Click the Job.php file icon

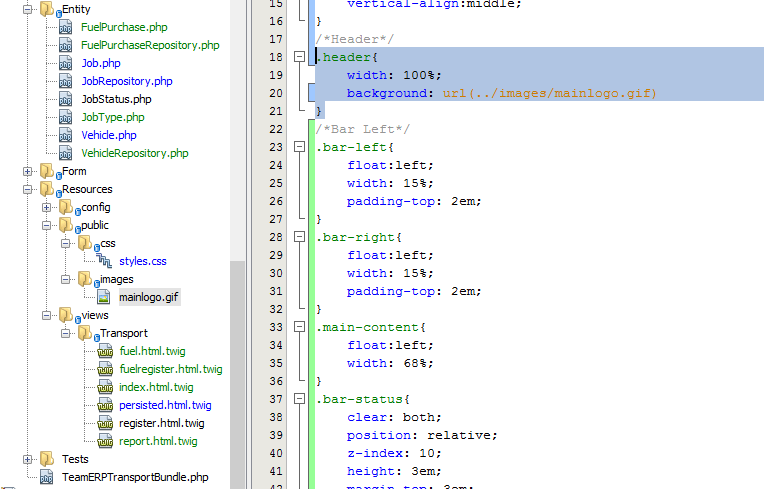pyautogui.click(x=66, y=63)
